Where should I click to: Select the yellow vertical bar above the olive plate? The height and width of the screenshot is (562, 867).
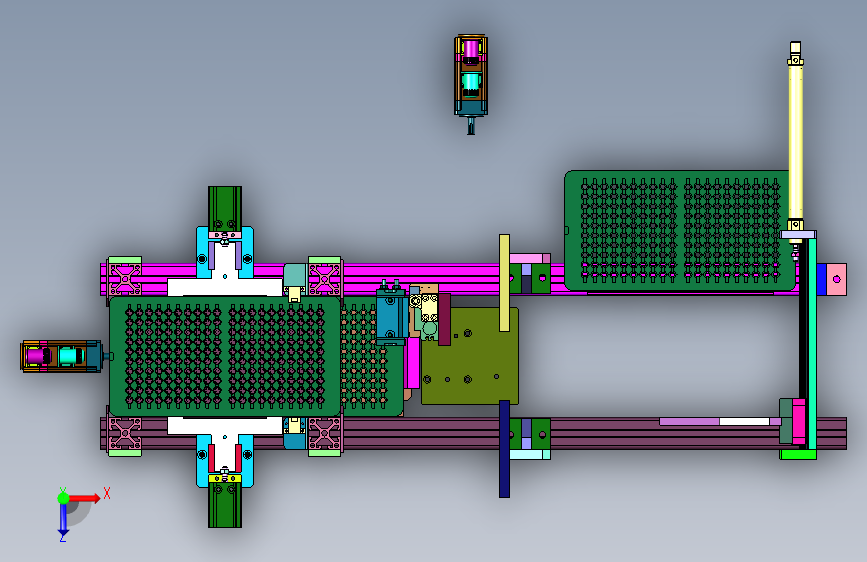(504, 283)
